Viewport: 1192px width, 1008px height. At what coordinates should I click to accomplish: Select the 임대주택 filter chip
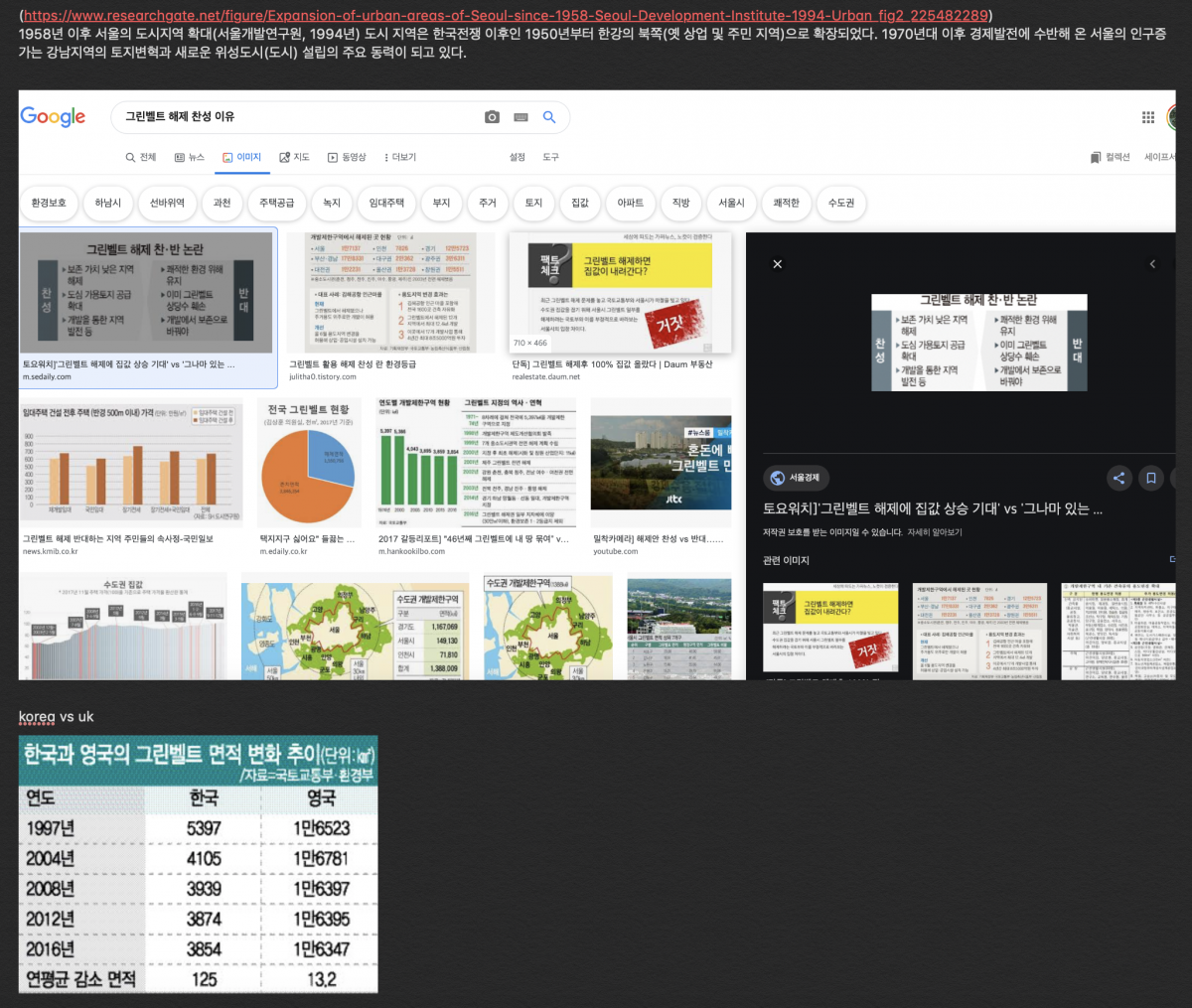[x=386, y=203]
